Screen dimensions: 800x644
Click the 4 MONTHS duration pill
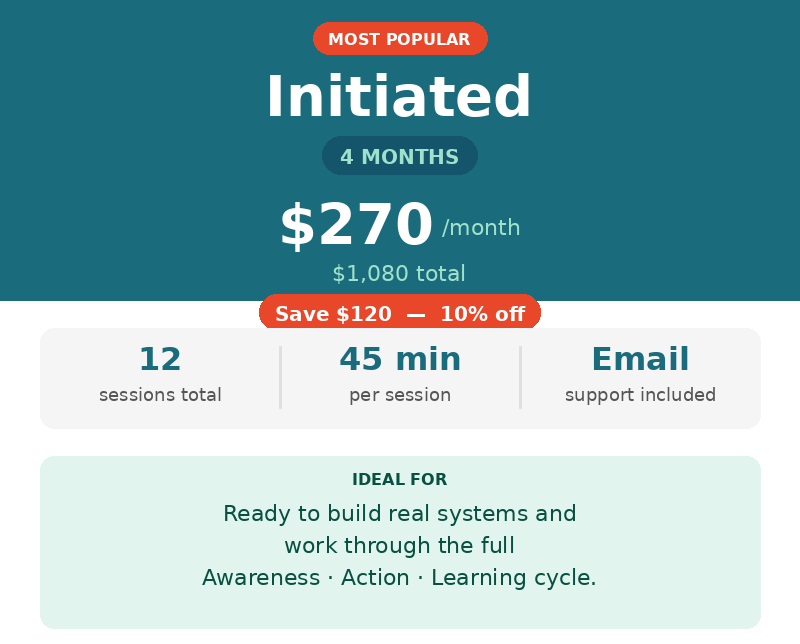pyautogui.click(x=399, y=157)
